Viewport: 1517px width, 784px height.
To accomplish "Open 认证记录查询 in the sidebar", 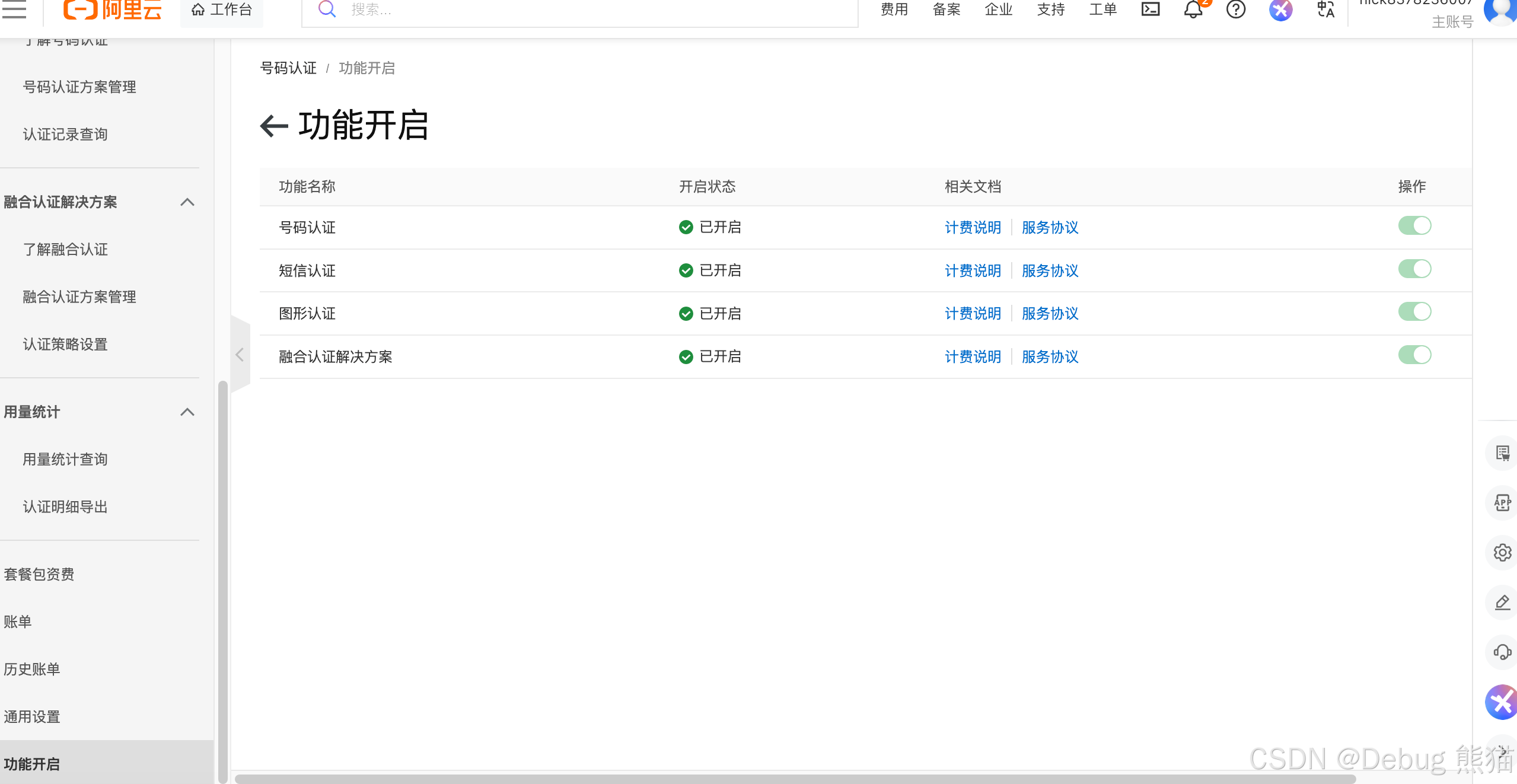I will [65, 135].
